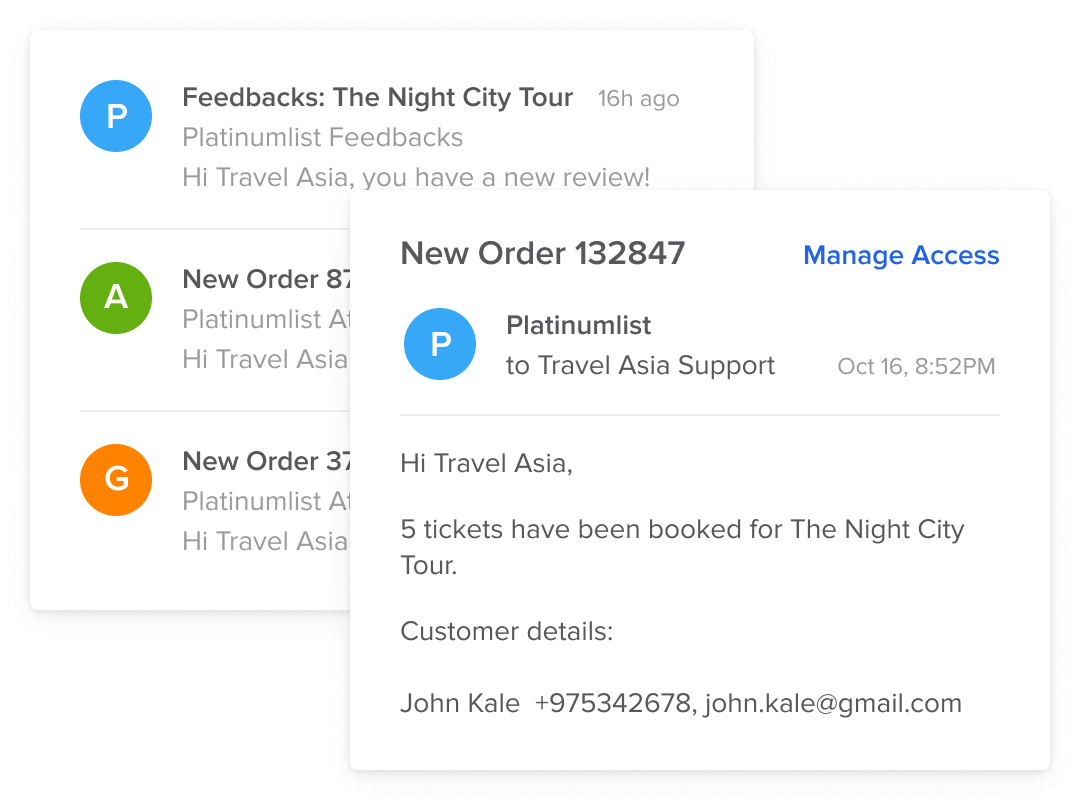Click the 'to Travel Asia Support' recipient line
The width and height of the screenshot is (1080, 800).
coord(640,366)
